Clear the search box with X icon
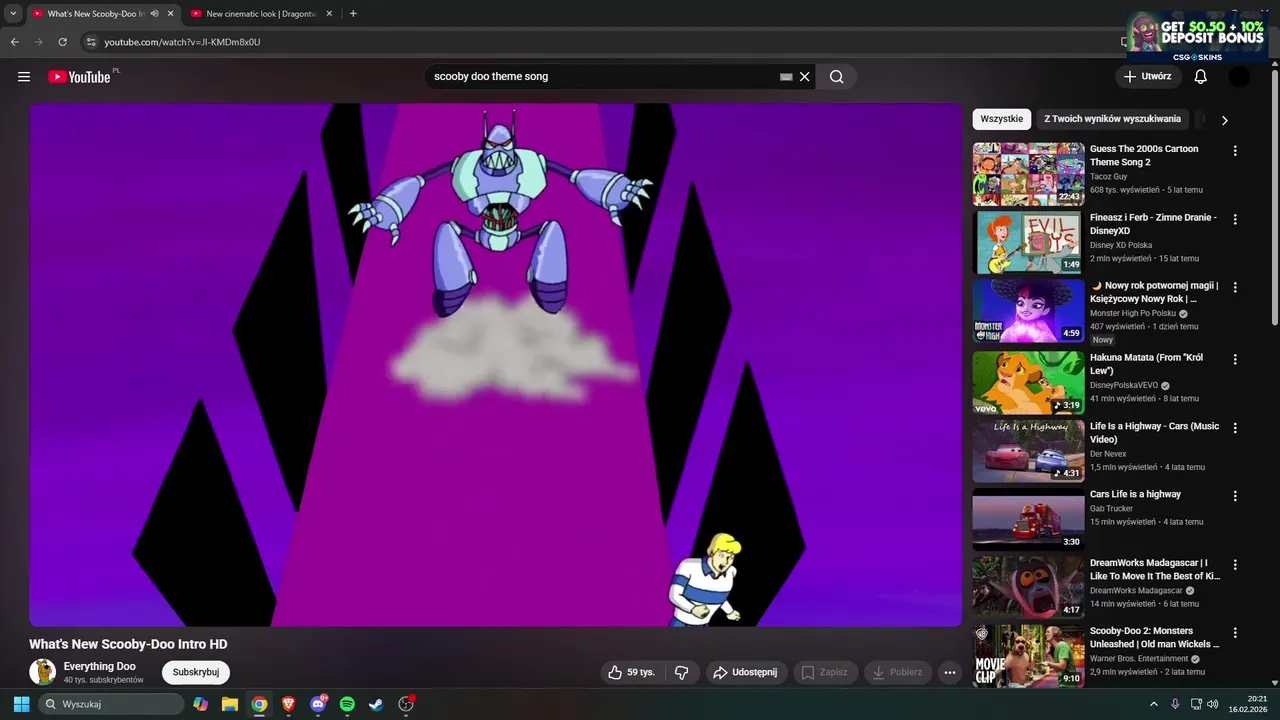This screenshot has height=720, width=1280. (804, 77)
